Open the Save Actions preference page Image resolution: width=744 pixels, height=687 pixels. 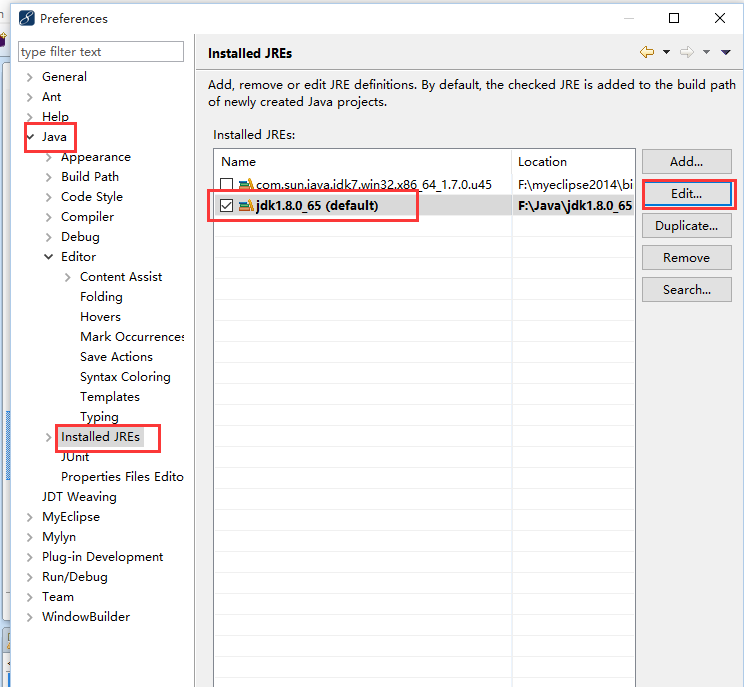point(116,357)
